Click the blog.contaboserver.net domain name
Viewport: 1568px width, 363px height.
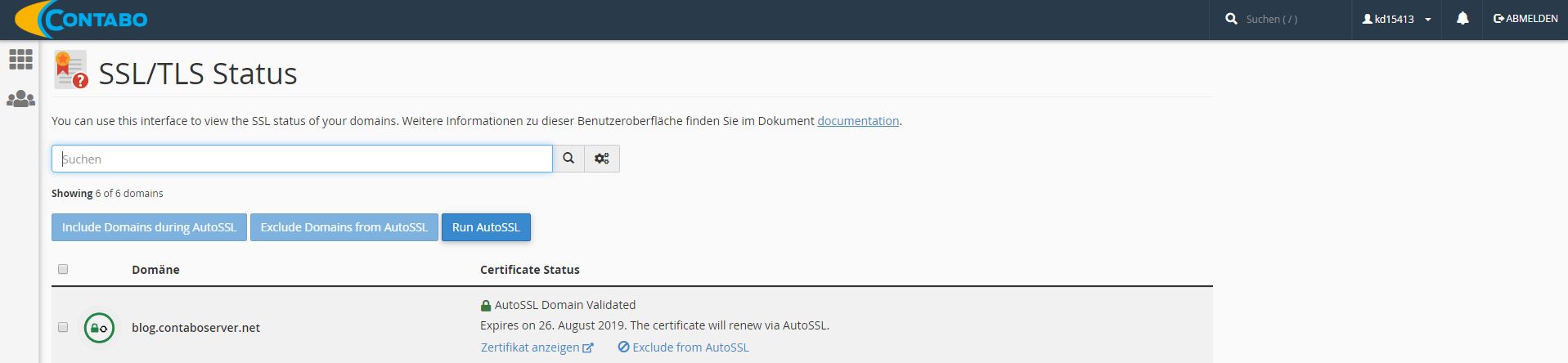coord(195,328)
